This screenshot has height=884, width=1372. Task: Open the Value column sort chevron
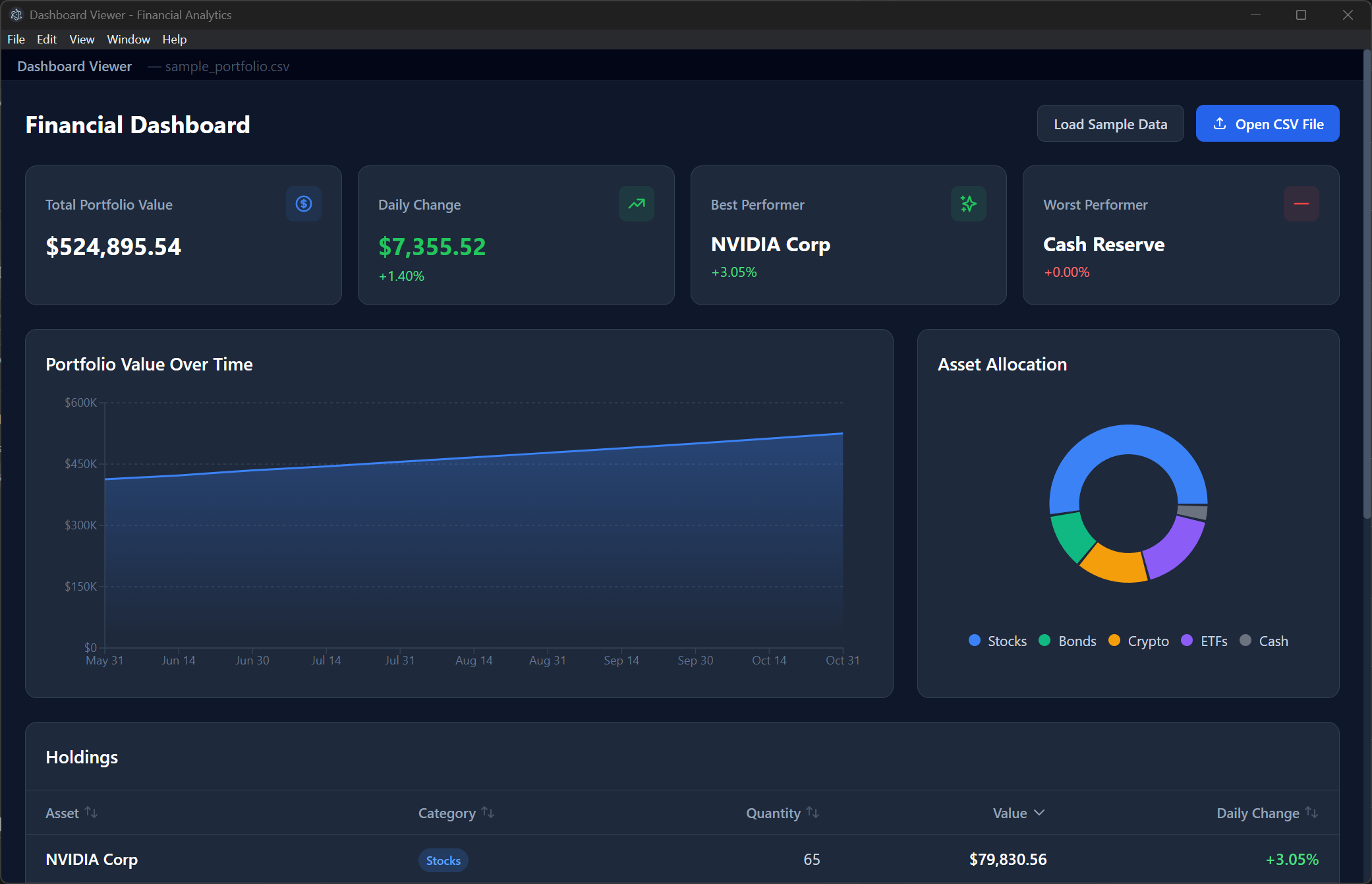(1039, 813)
